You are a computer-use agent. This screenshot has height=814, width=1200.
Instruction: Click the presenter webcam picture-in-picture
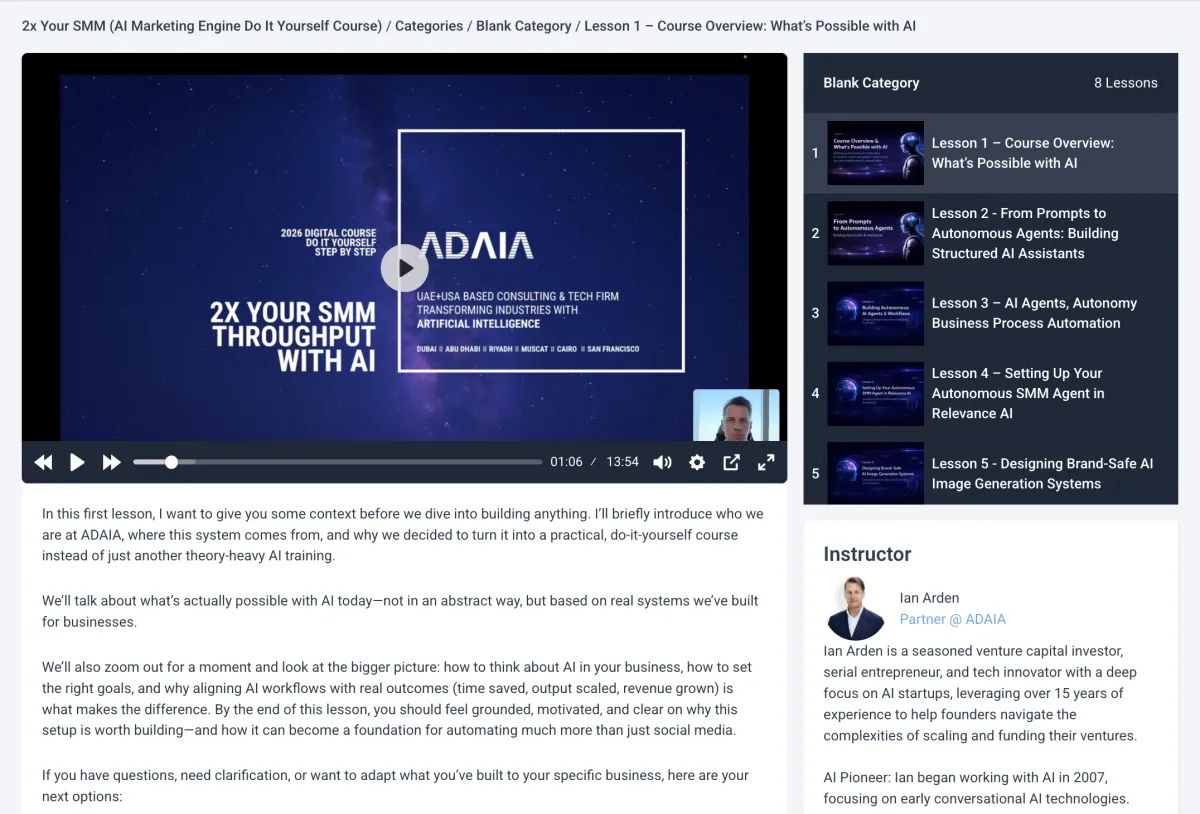pos(736,415)
